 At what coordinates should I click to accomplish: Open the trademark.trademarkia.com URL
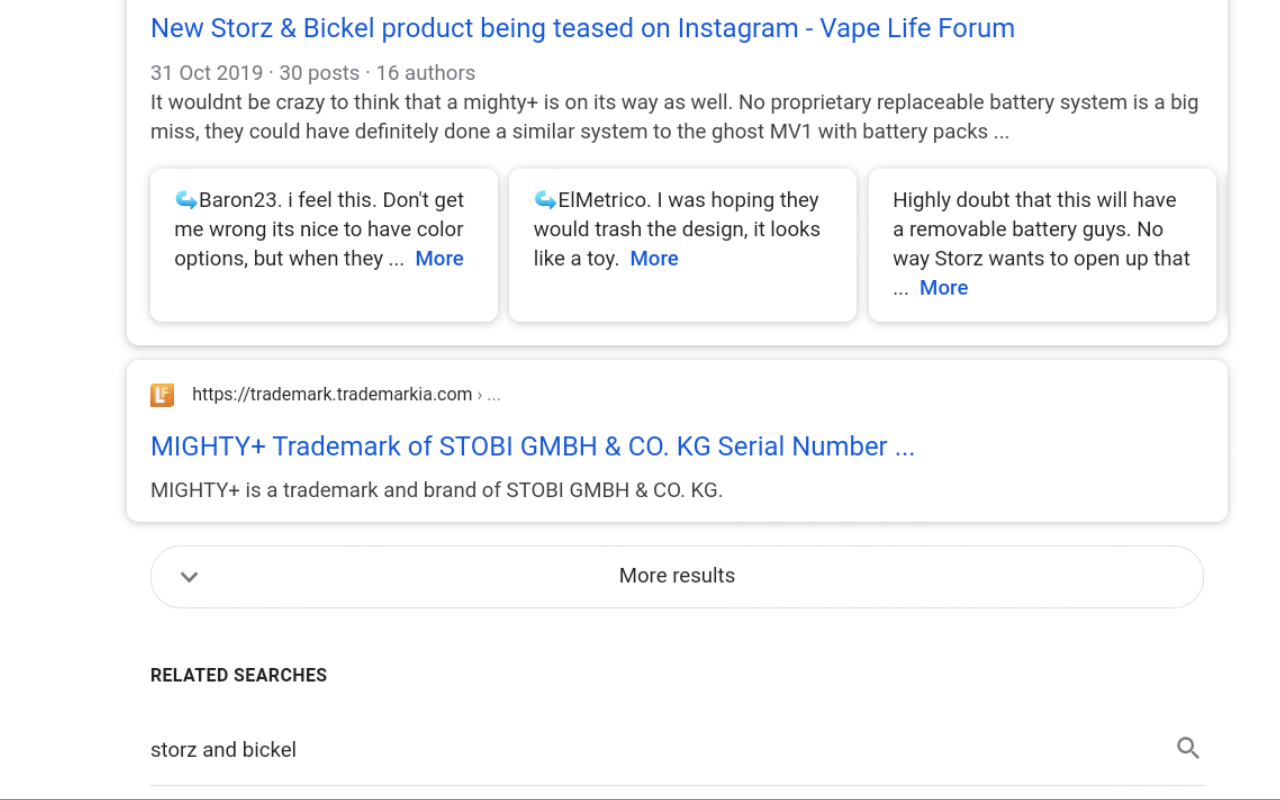(x=346, y=394)
